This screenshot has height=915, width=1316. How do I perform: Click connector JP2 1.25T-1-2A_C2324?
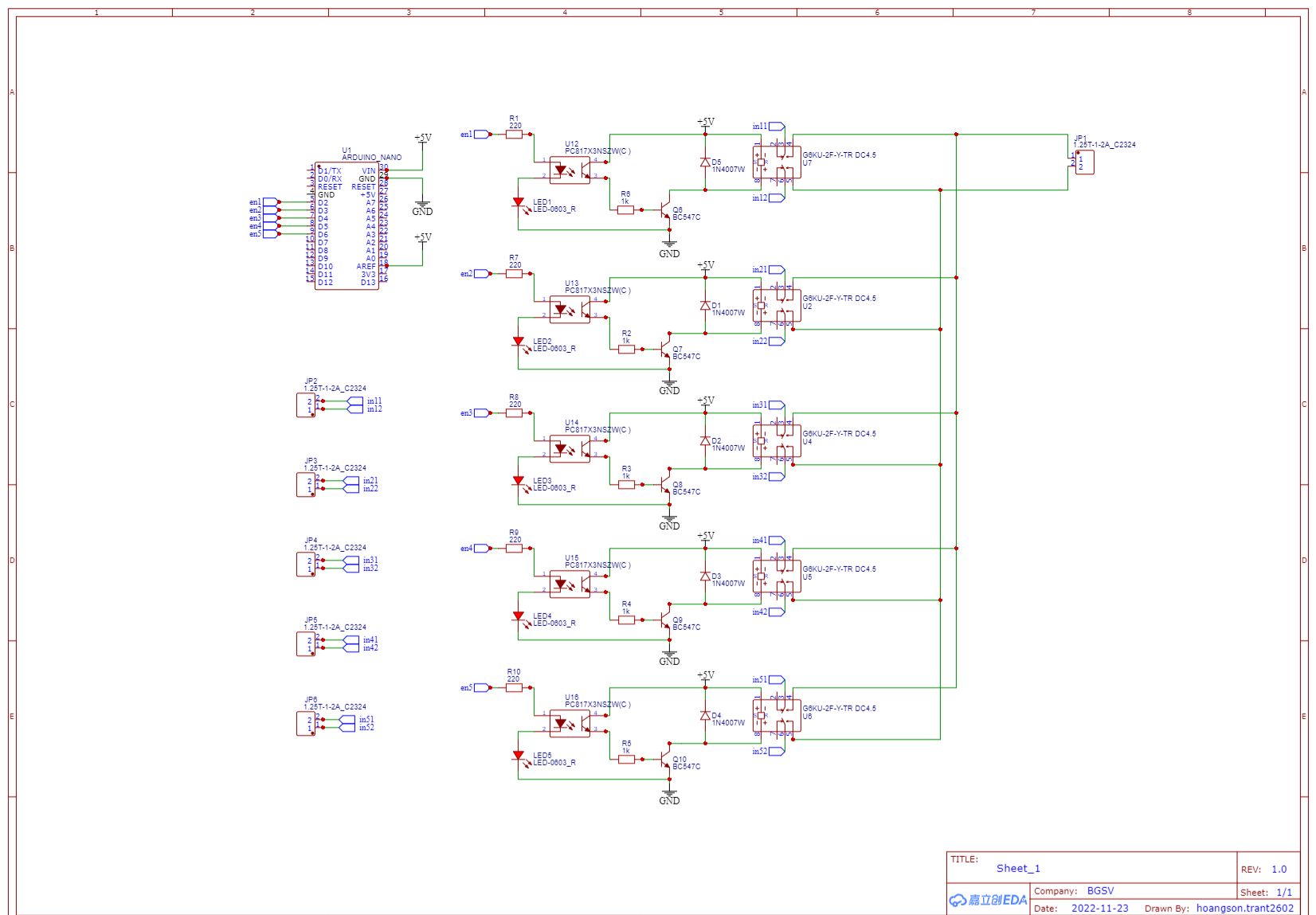tap(305, 405)
